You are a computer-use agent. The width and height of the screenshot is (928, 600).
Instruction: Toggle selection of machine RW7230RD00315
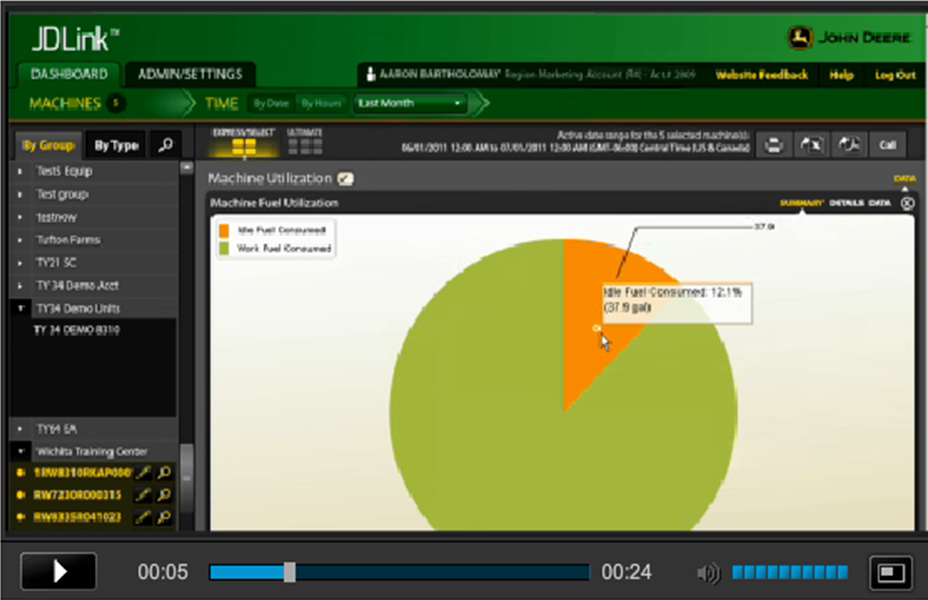(21, 495)
